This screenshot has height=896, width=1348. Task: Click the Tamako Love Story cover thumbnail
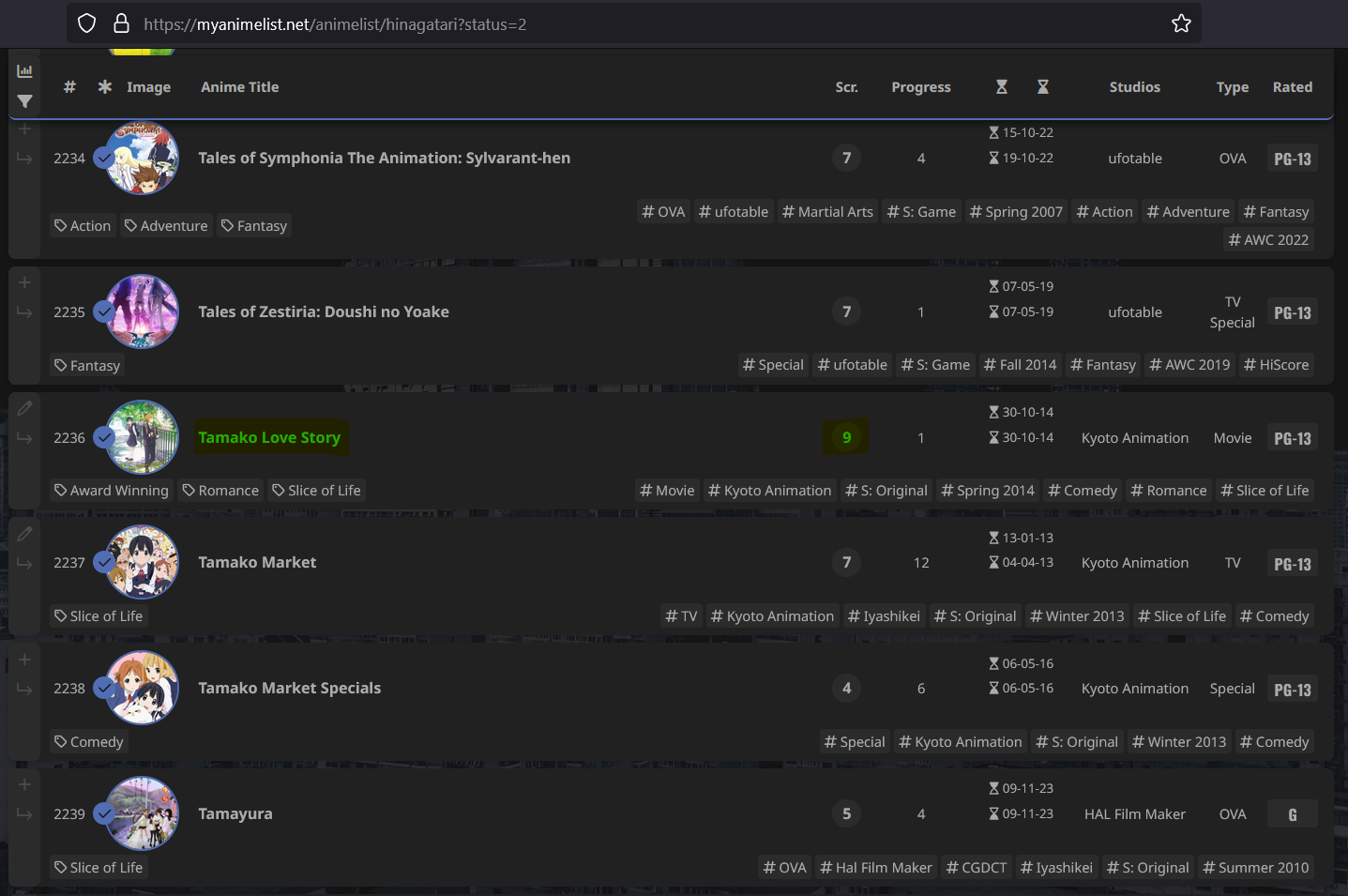point(143,437)
